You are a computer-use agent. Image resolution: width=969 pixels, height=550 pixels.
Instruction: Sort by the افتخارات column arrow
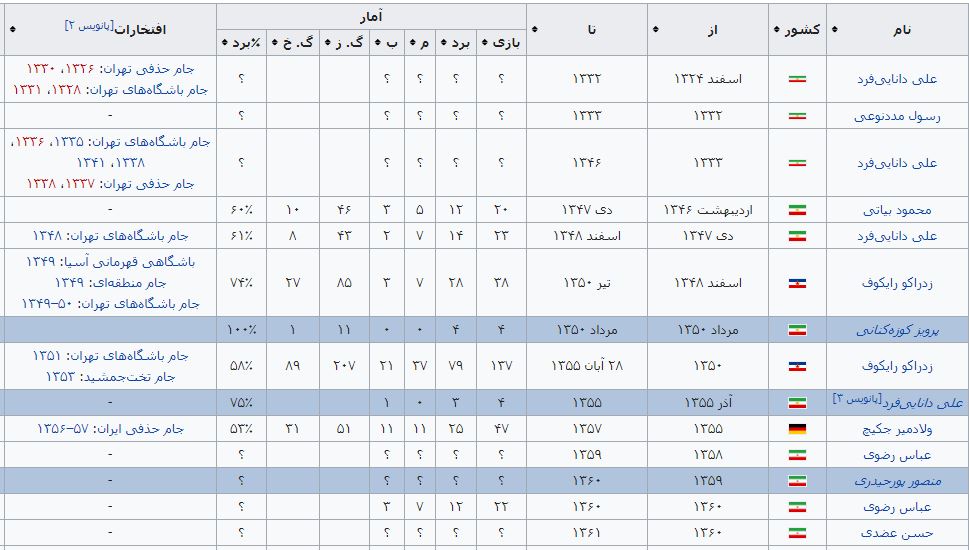tap(12, 28)
